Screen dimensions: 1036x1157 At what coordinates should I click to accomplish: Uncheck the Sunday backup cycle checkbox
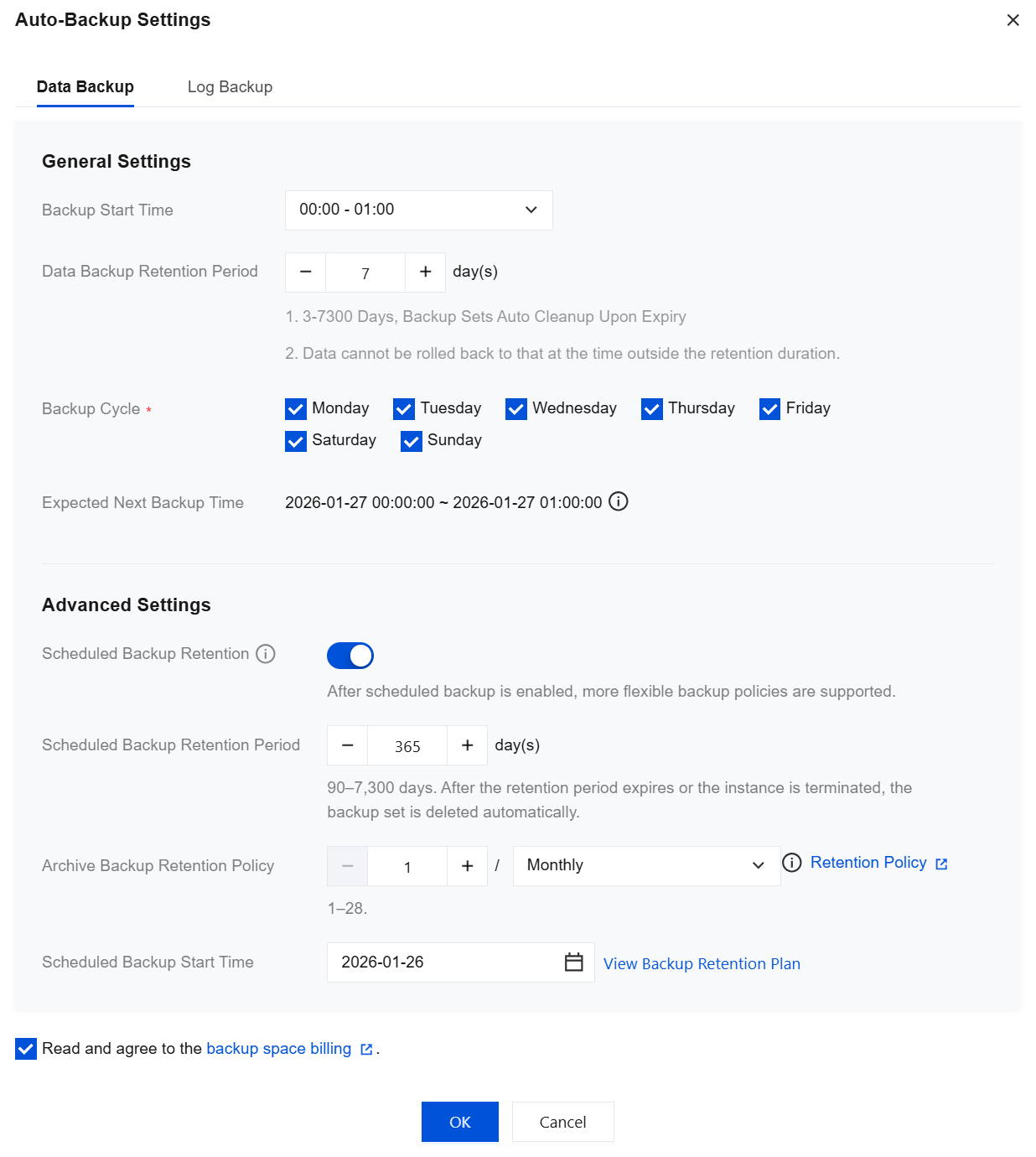coord(412,441)
